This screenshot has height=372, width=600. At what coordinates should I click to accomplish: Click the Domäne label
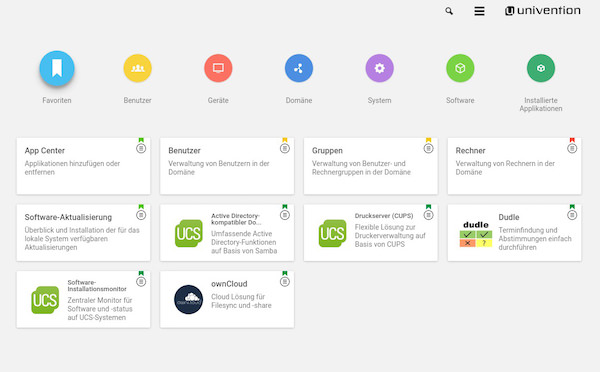click(x=299, y=100)
